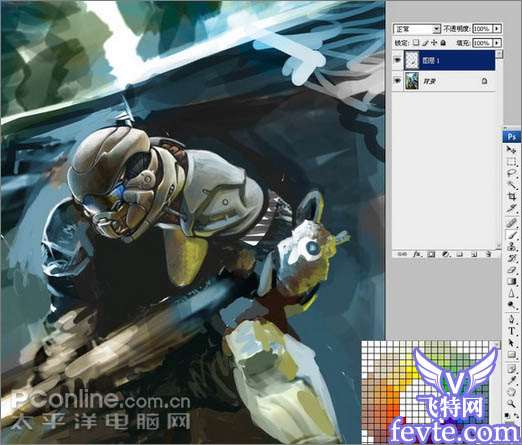Screen dimensions: 522x445
Task: Select the Magic Wand tool
Action: point(511,185)
